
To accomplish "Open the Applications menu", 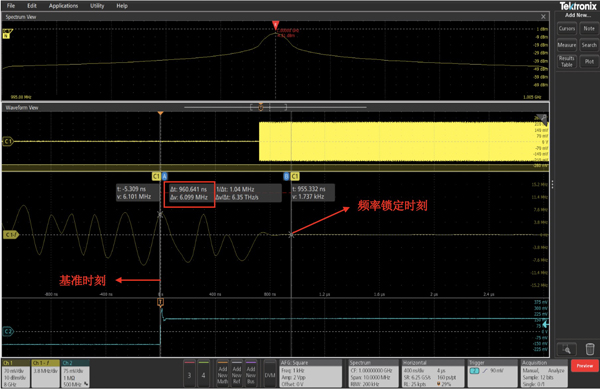I will click(x=64, y=6).
